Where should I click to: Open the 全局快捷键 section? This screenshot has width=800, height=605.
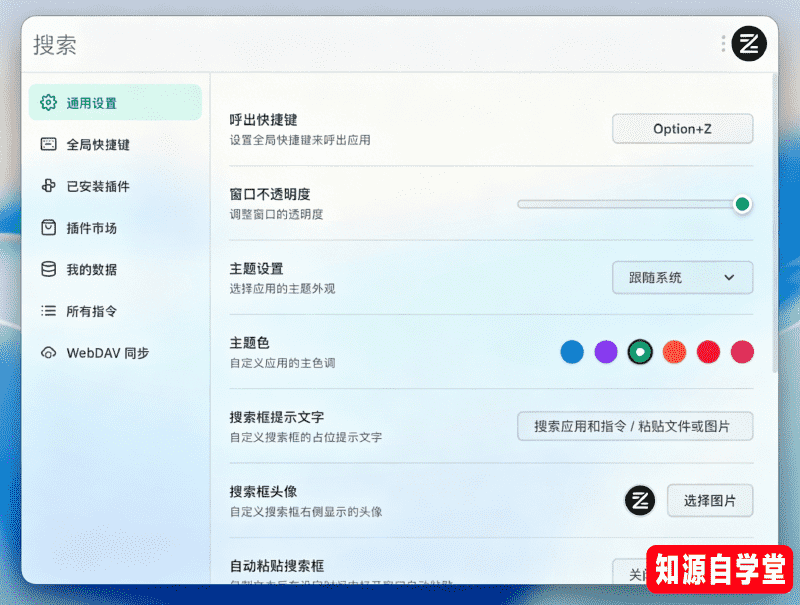(115, 144)
